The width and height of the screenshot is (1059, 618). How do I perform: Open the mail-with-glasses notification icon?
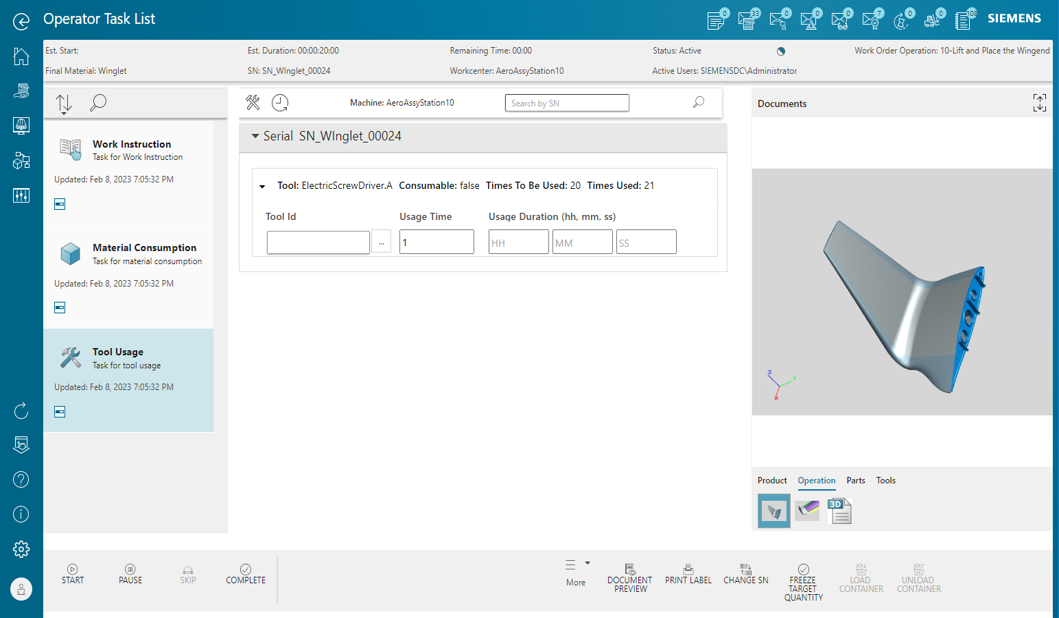(840, 20)
